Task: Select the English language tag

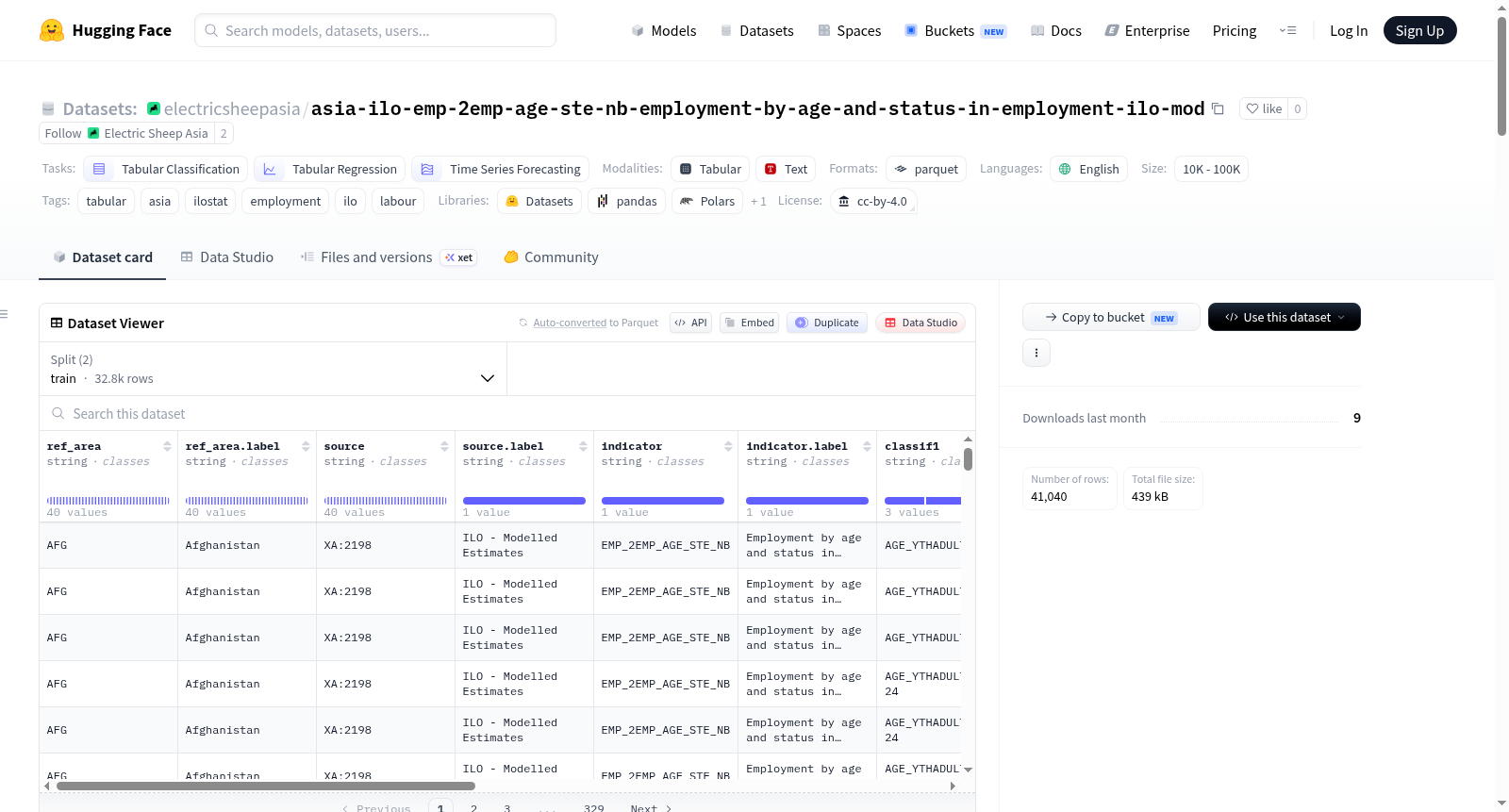Action: tap(1088, 170)
